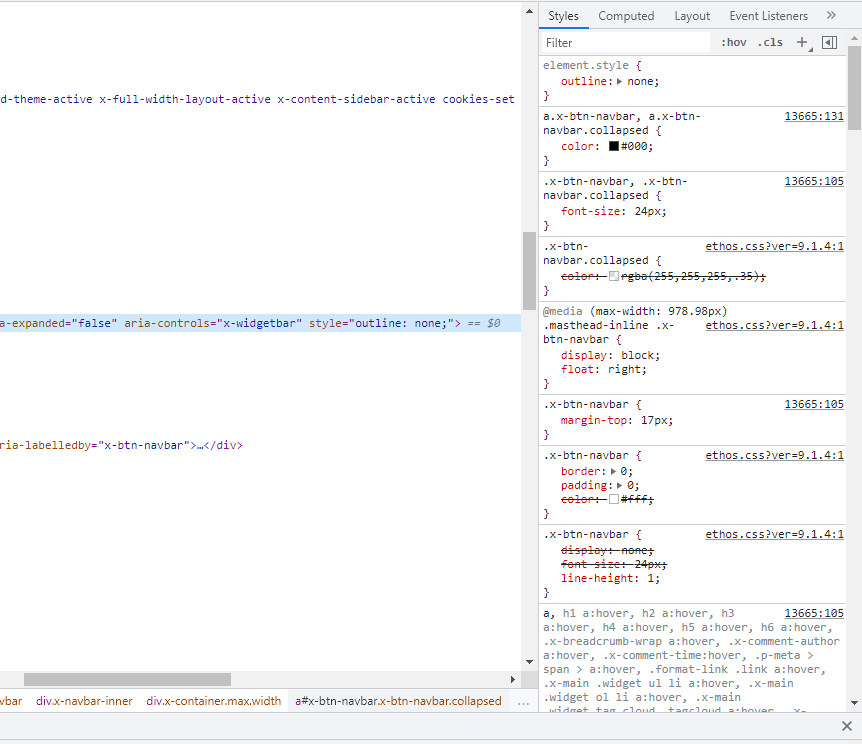Select the highlighted DOM row with aria-controls="x-widgetbar"

coord(260,323)
